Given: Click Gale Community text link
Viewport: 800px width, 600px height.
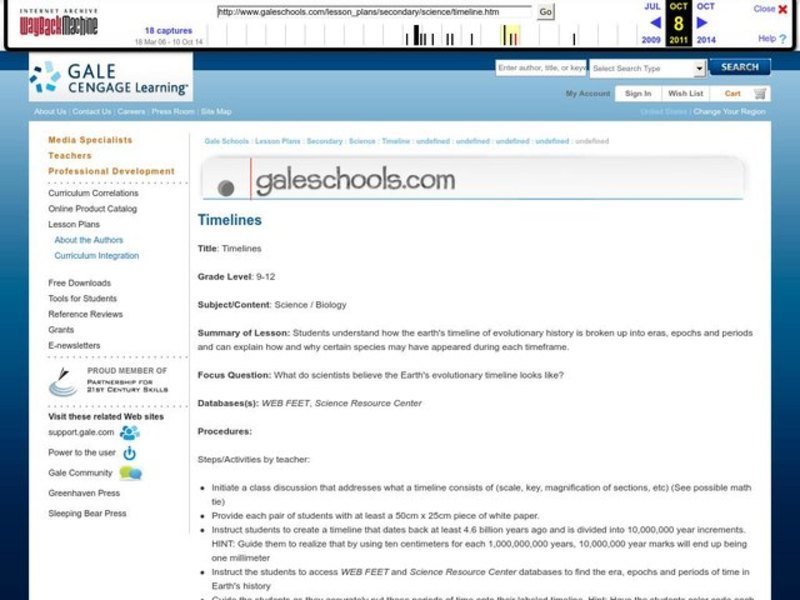Looking at the screenshot, I should click(80, 473).
